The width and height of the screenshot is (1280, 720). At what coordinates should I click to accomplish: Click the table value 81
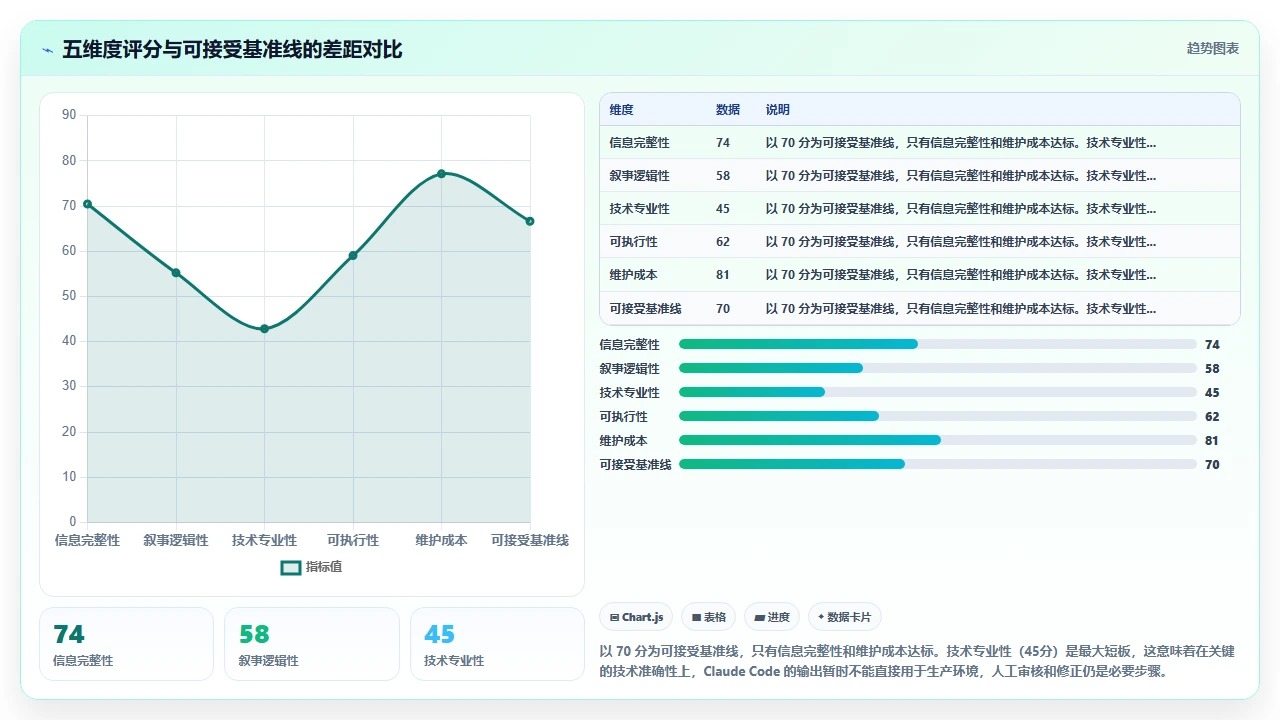click(x=723, y=275)
